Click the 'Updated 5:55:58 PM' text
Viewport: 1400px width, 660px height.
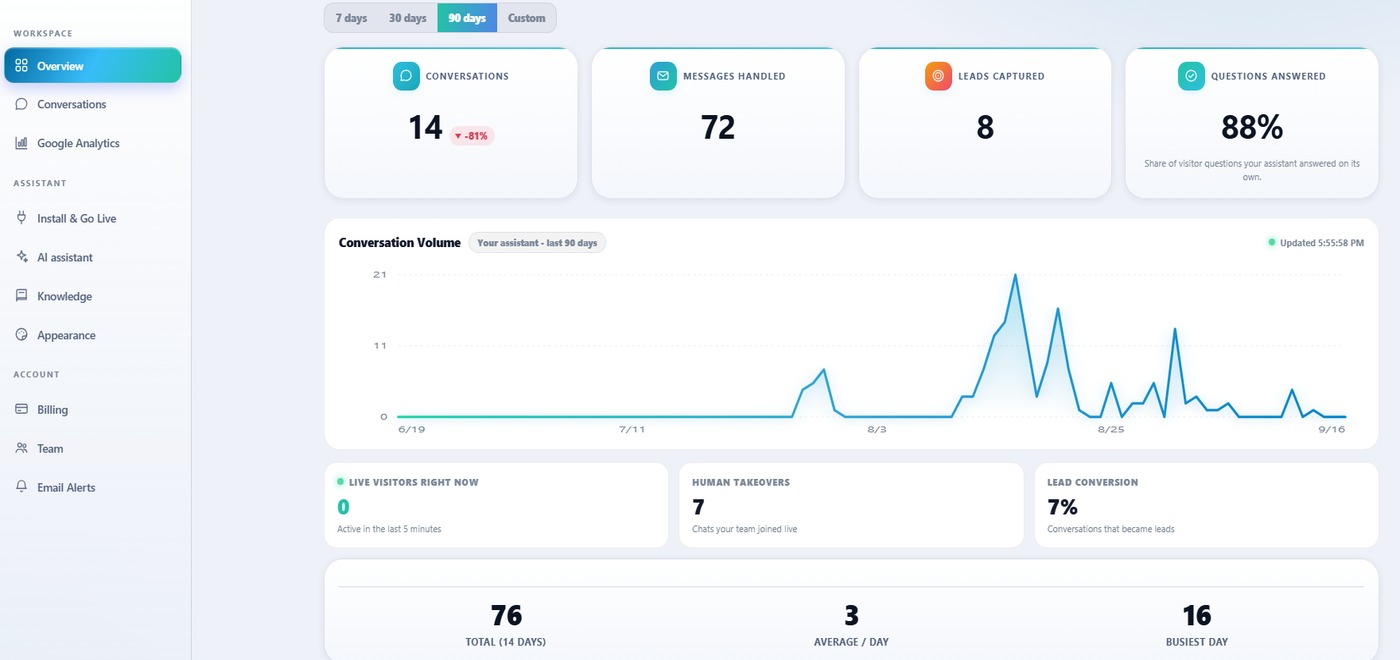coord(1322,243)
